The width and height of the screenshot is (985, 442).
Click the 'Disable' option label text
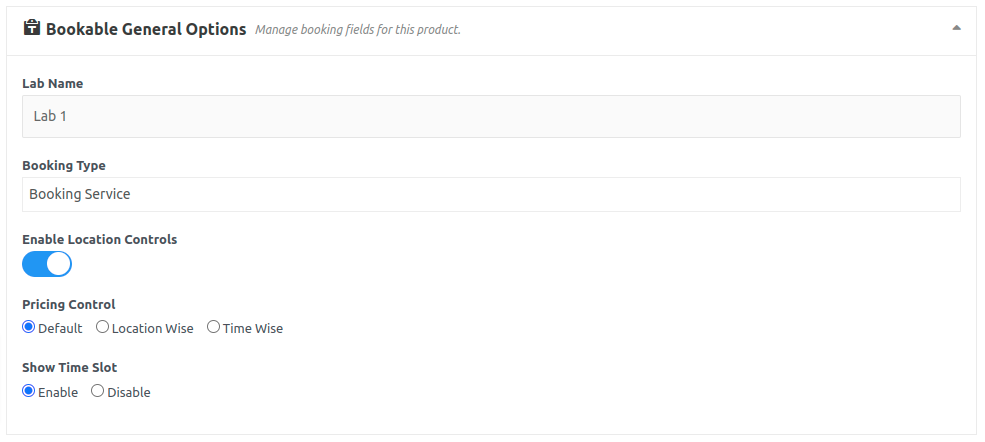click(129, 392)
